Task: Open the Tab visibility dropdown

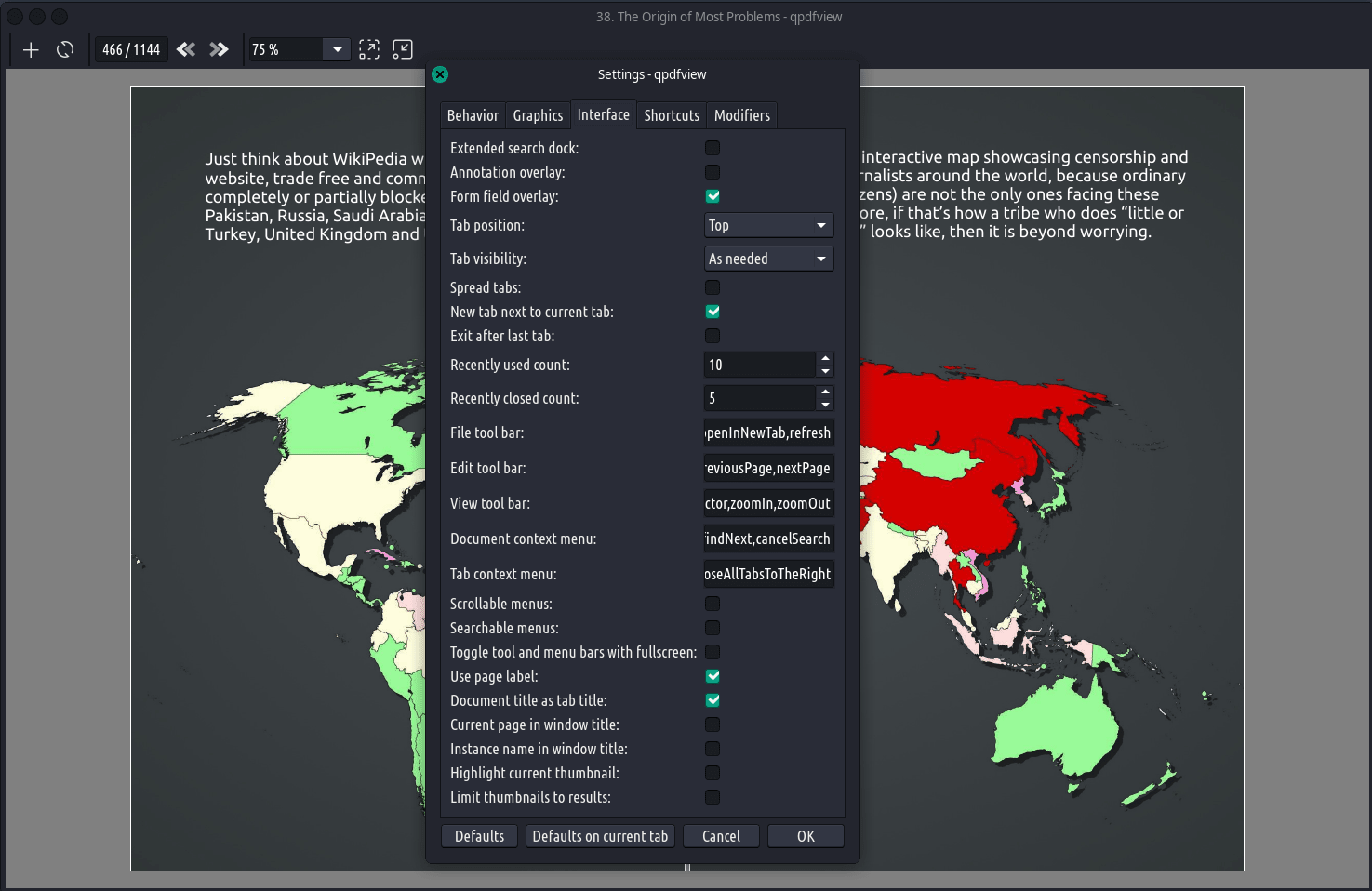Action: click(x=768, y=259)
